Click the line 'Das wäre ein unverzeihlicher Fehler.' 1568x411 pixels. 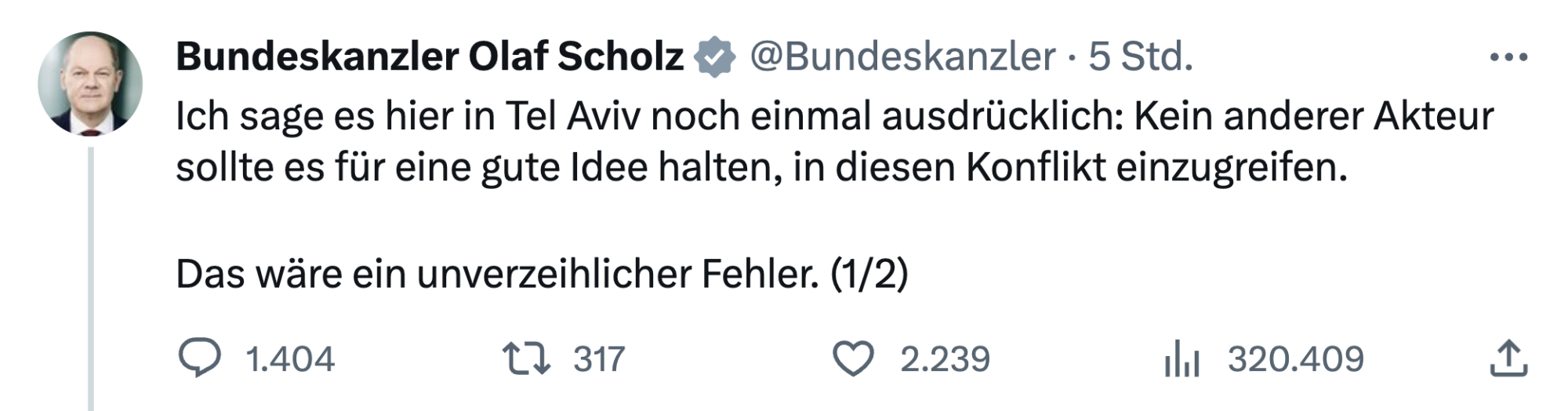(x=497, y=275)
